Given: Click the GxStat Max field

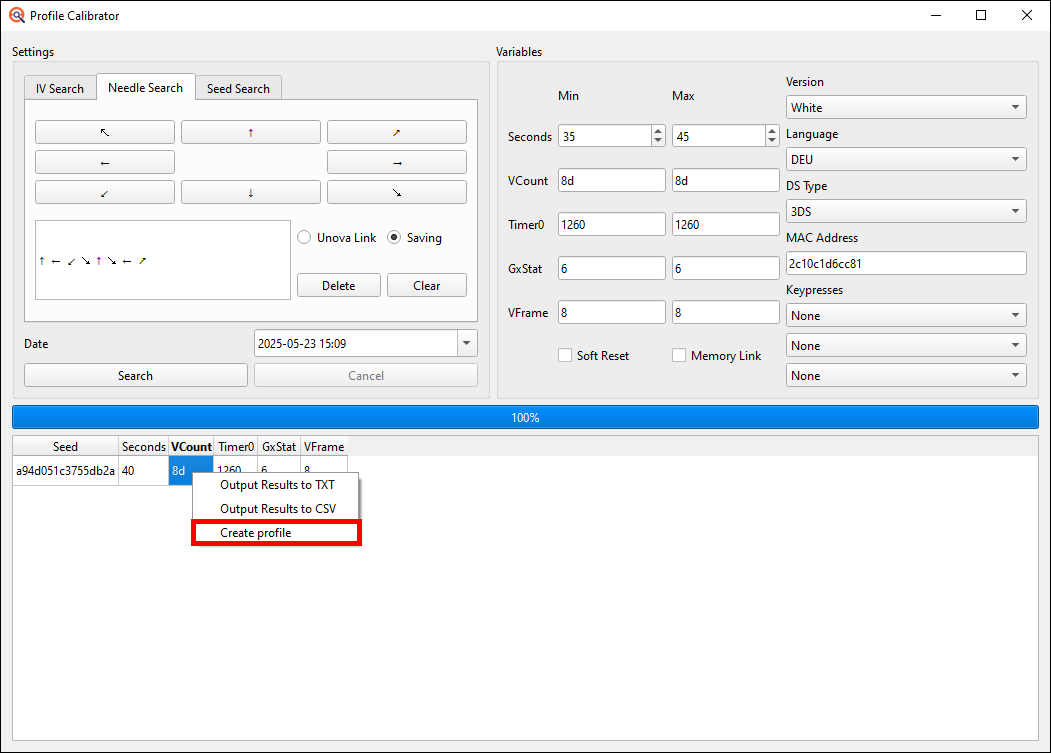Looking at the screenshot, I should pos(725,268).
